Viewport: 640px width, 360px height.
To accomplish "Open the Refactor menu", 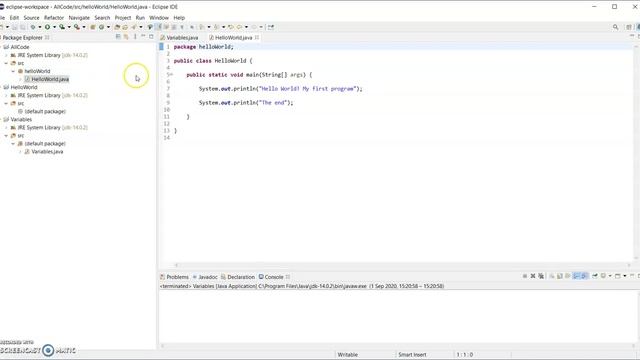I will pyautogui.click(x=54, y=18).
